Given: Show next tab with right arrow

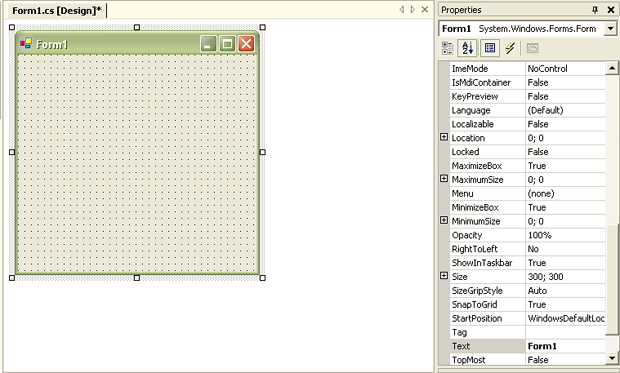Looking at the screenshot, I should point(413,9).
